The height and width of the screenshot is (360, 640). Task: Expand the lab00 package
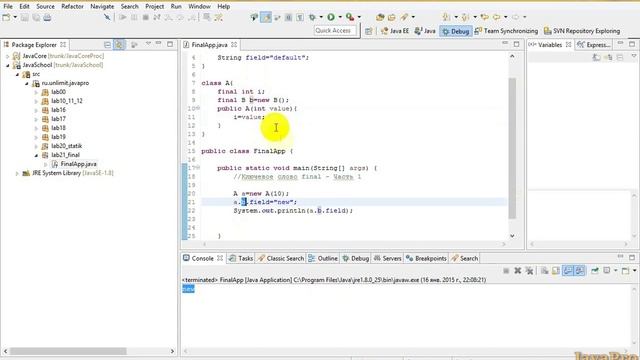[x=36, y=92]
